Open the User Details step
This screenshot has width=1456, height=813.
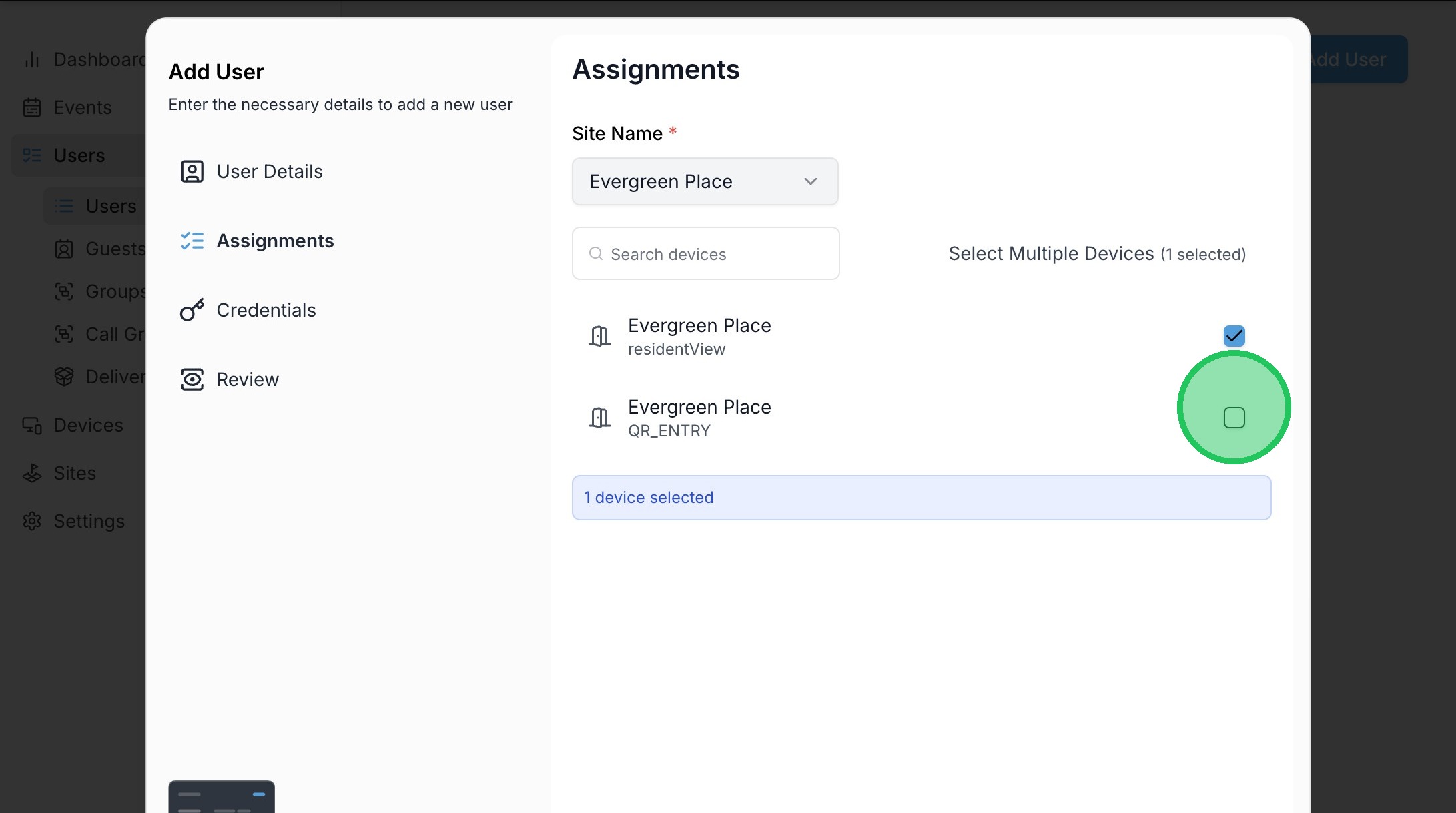(269, 171)
